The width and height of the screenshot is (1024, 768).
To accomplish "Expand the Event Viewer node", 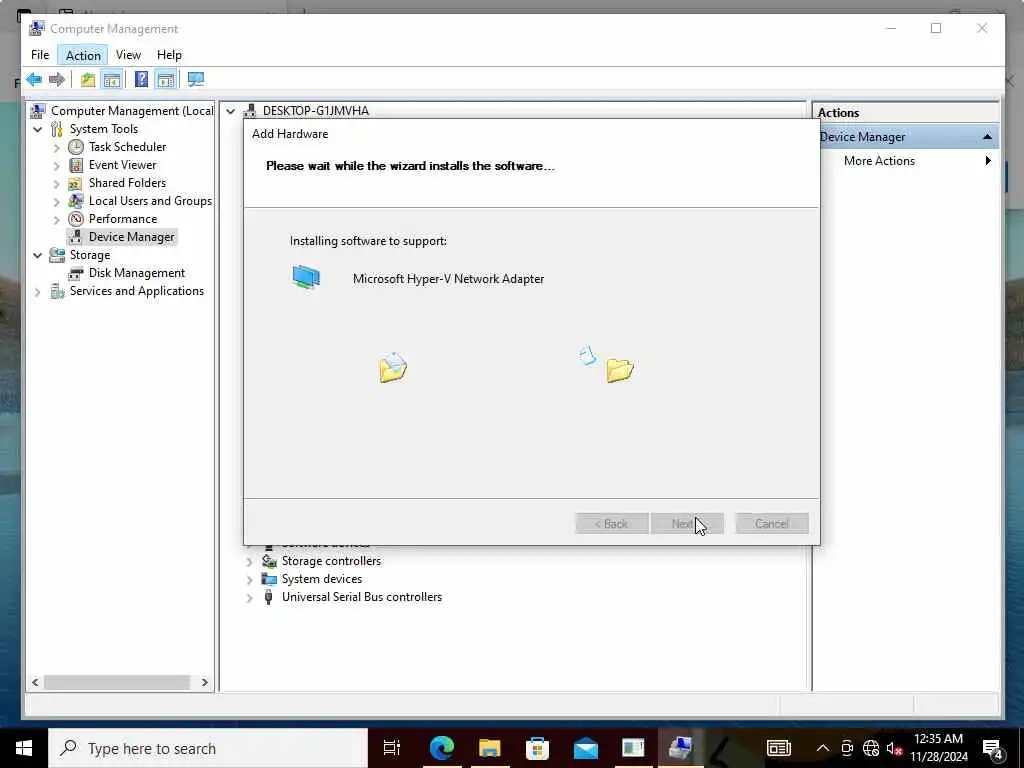I will (x=57, y=165).
